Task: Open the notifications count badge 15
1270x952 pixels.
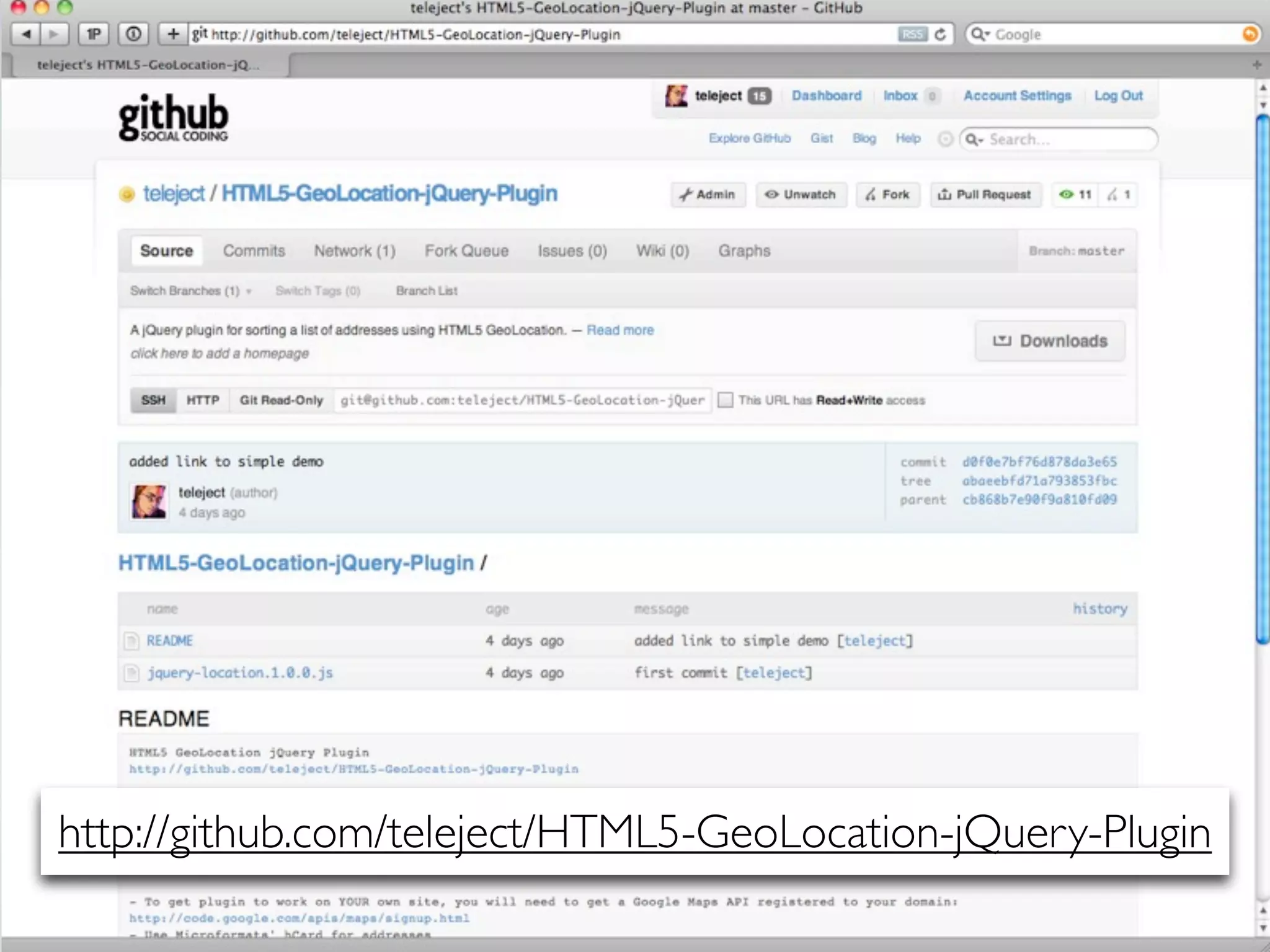Action: (759, 96)
